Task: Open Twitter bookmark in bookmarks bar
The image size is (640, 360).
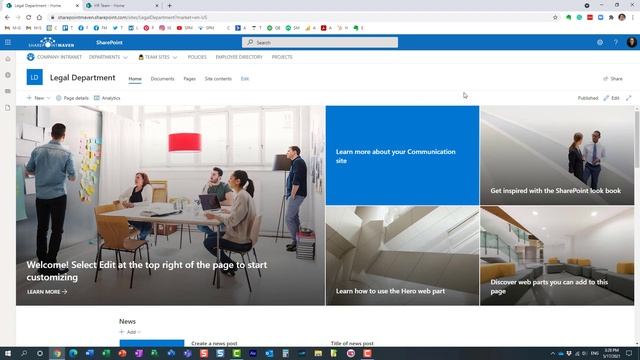Action: click(118, 28)
